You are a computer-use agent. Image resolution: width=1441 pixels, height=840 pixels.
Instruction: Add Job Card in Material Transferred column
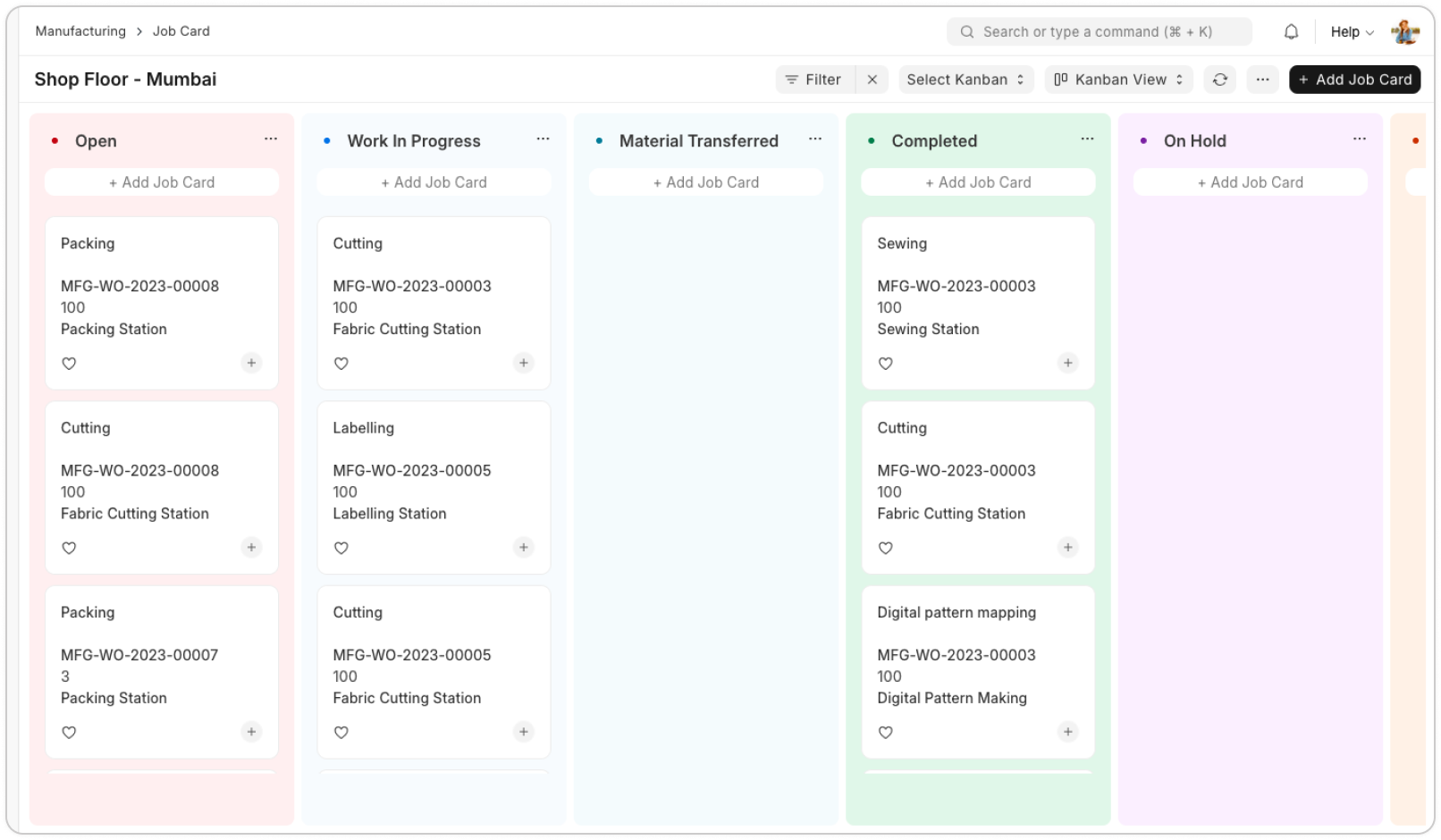[x=706, y=182]
